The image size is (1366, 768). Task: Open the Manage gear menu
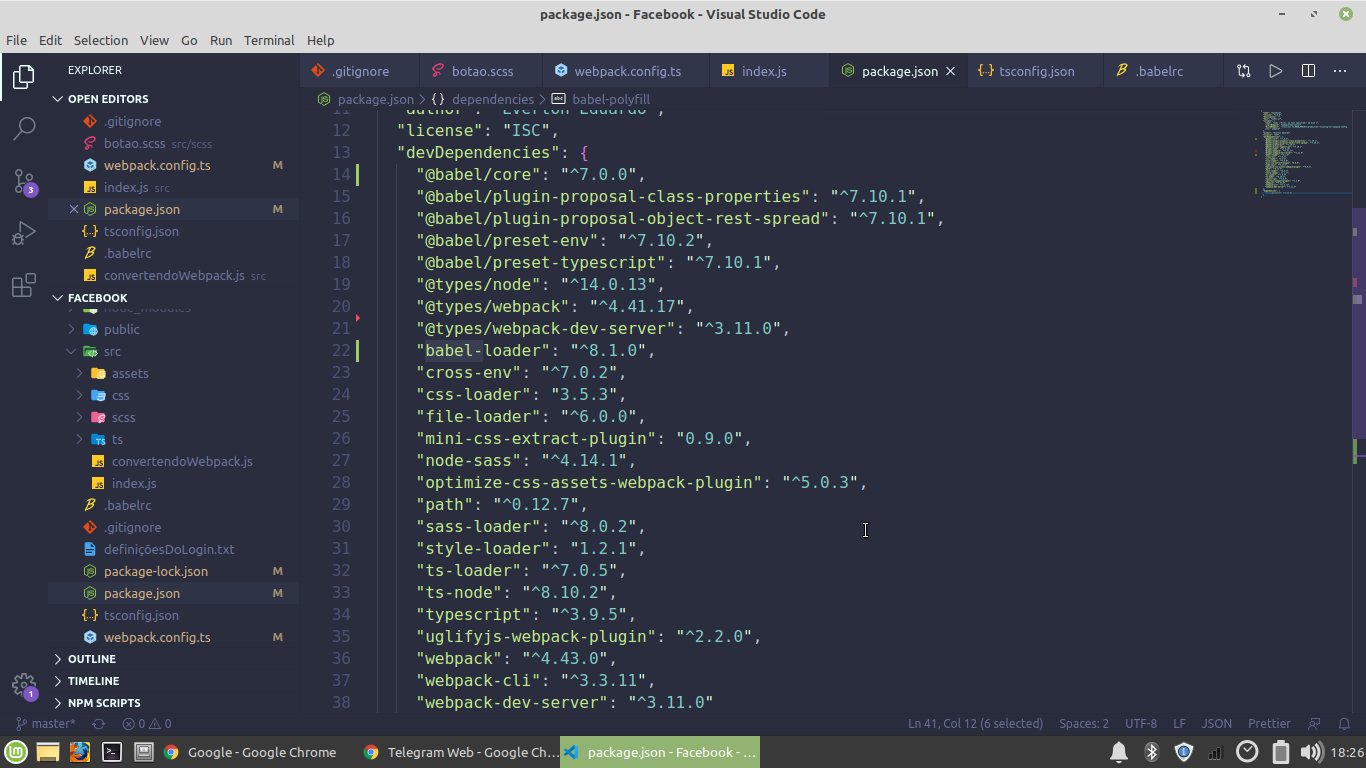pyautogui.click(x=24, y=686)
